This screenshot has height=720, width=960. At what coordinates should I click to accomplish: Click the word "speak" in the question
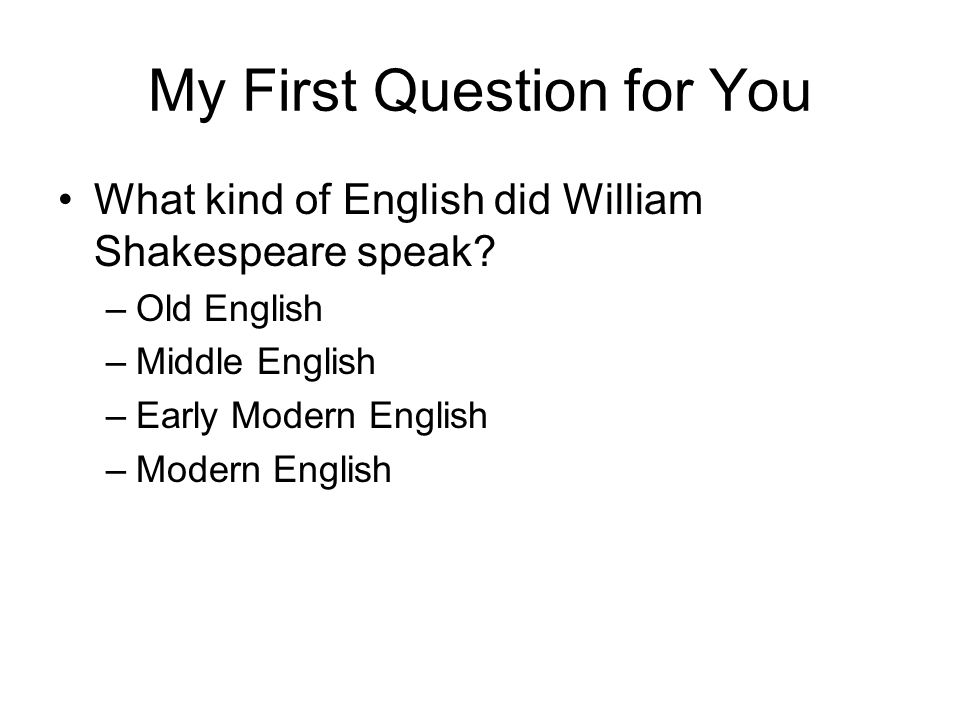click(415, 253)
